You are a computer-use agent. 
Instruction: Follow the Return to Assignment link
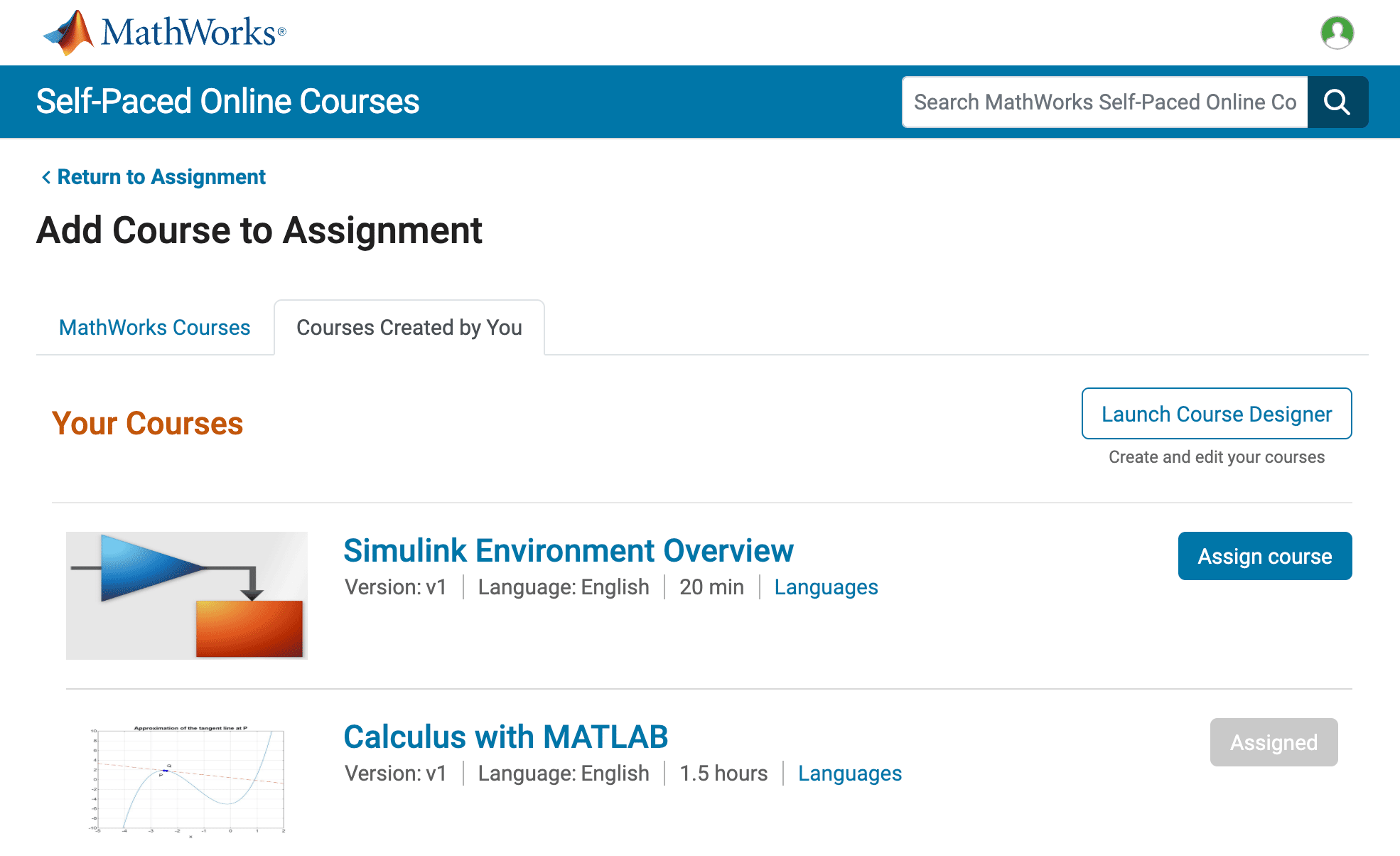161,177
